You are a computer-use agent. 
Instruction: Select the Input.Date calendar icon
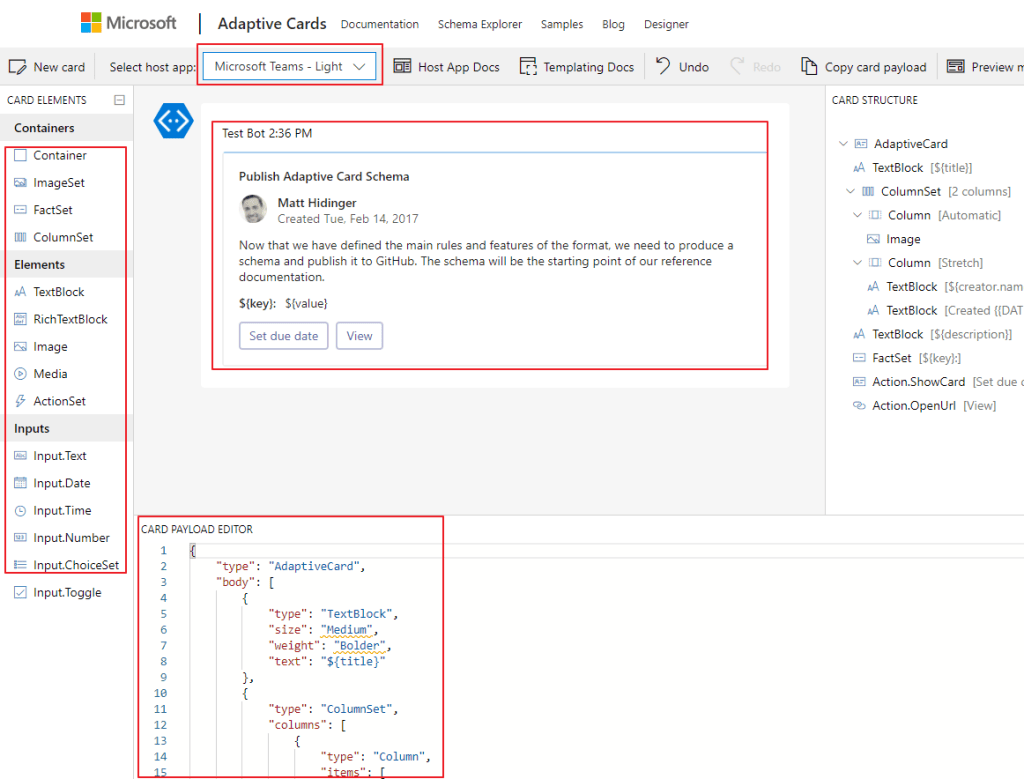pos(21,483)
